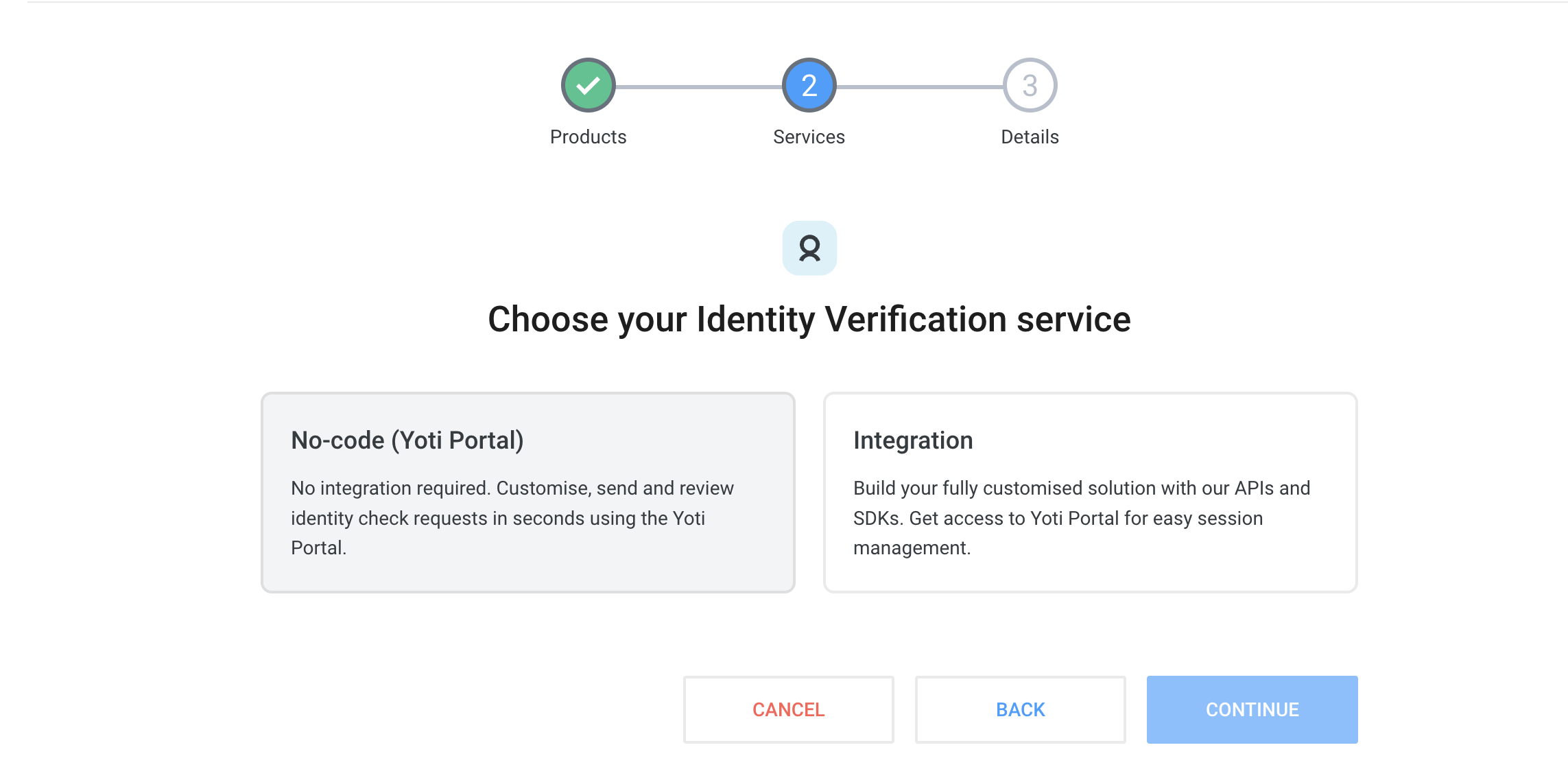Choose the Integration service card

[x=1091, y=493]
